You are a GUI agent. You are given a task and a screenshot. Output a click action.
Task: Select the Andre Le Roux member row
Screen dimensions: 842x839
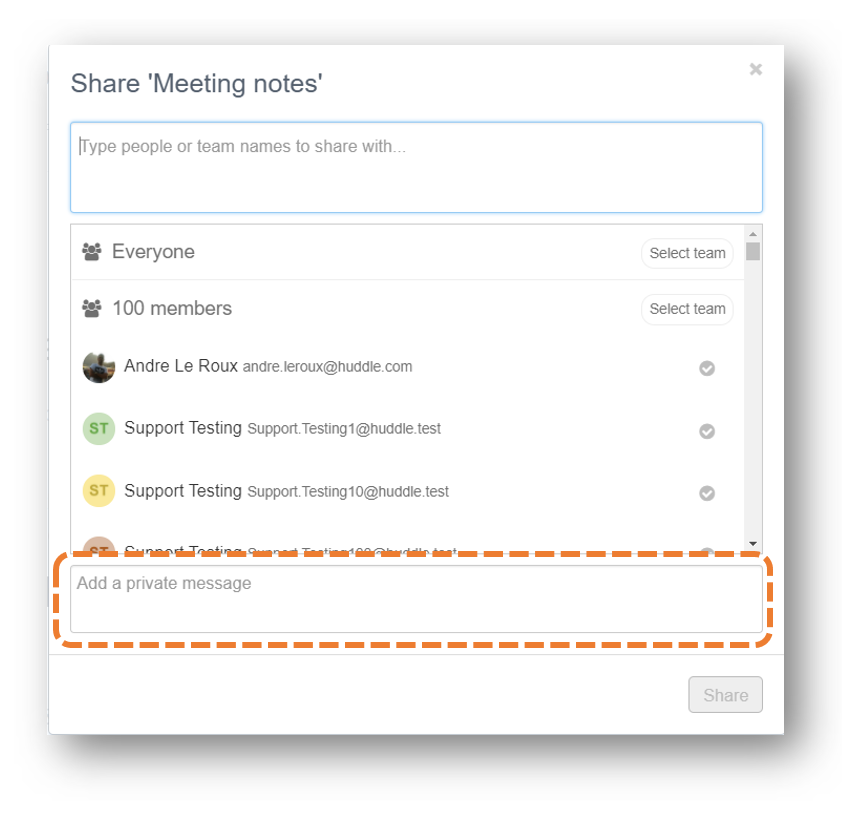pyautogui.click(x=408, y=367)
